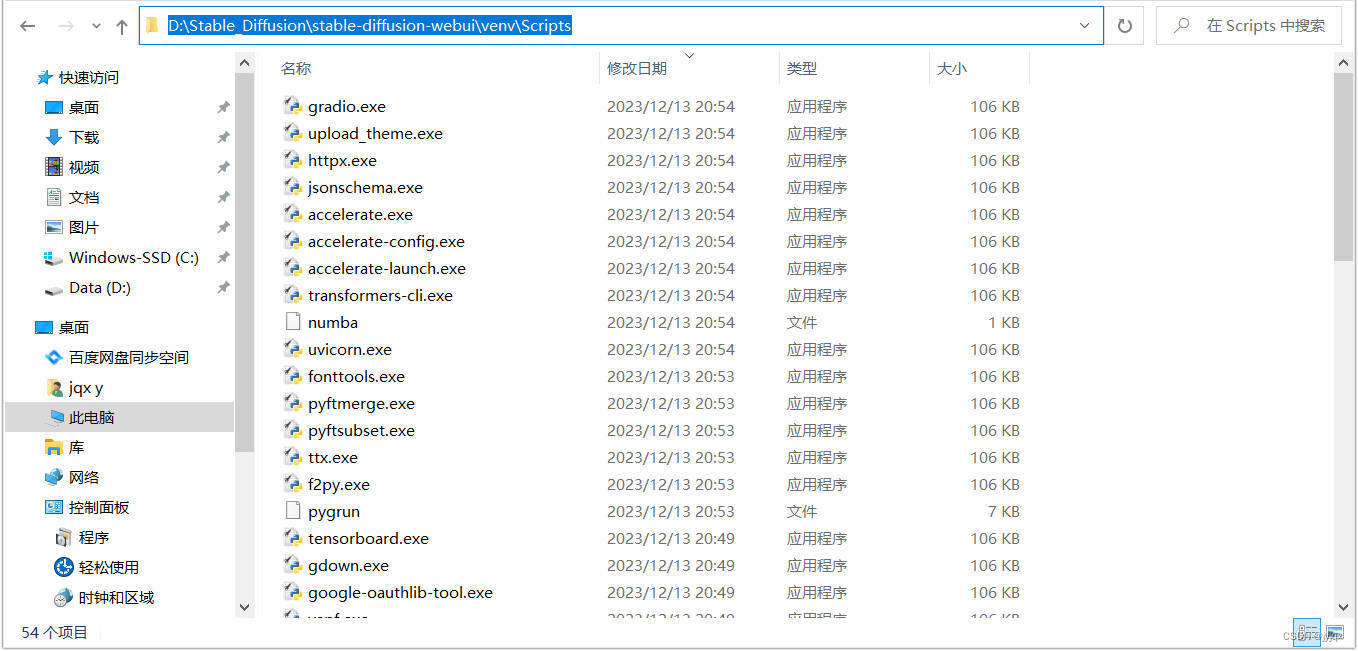The width and height of the screenshot is (1358, 651).
Task: Click the gdown.exe file icon
Action: coord(293,564)
